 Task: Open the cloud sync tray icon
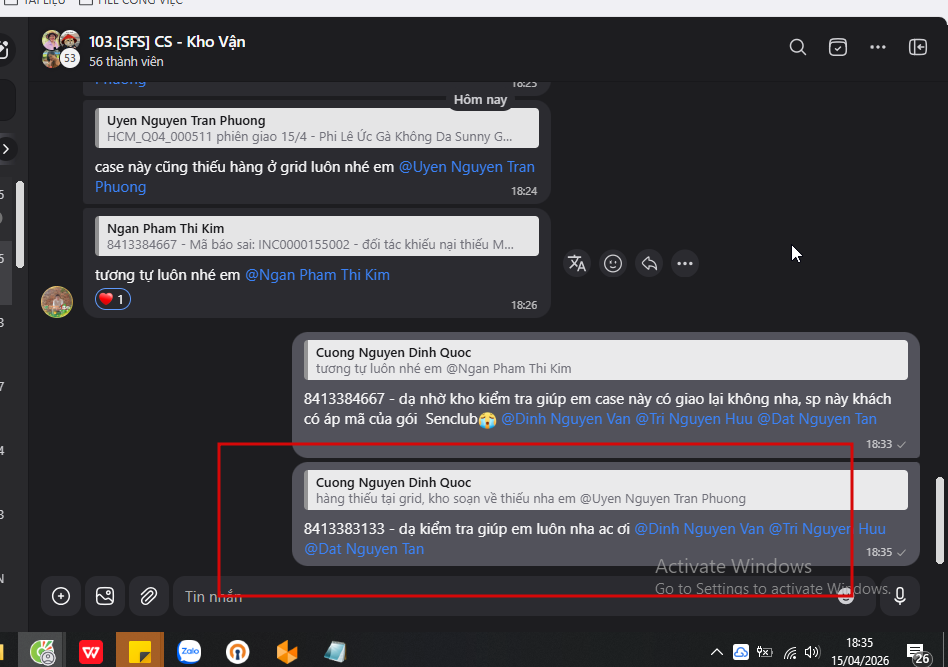tap(741, 652)
